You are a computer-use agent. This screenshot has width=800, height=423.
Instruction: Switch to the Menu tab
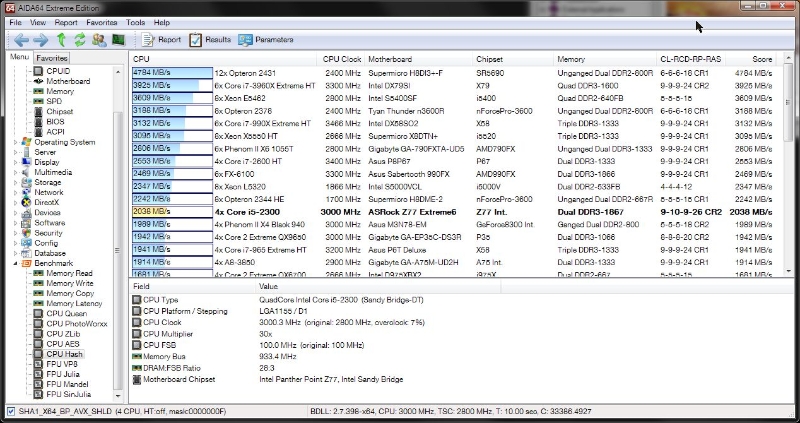19,57
